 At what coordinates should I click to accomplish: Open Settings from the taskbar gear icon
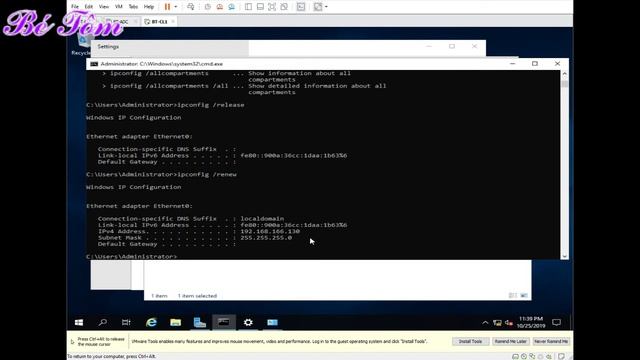coord(248,322)
